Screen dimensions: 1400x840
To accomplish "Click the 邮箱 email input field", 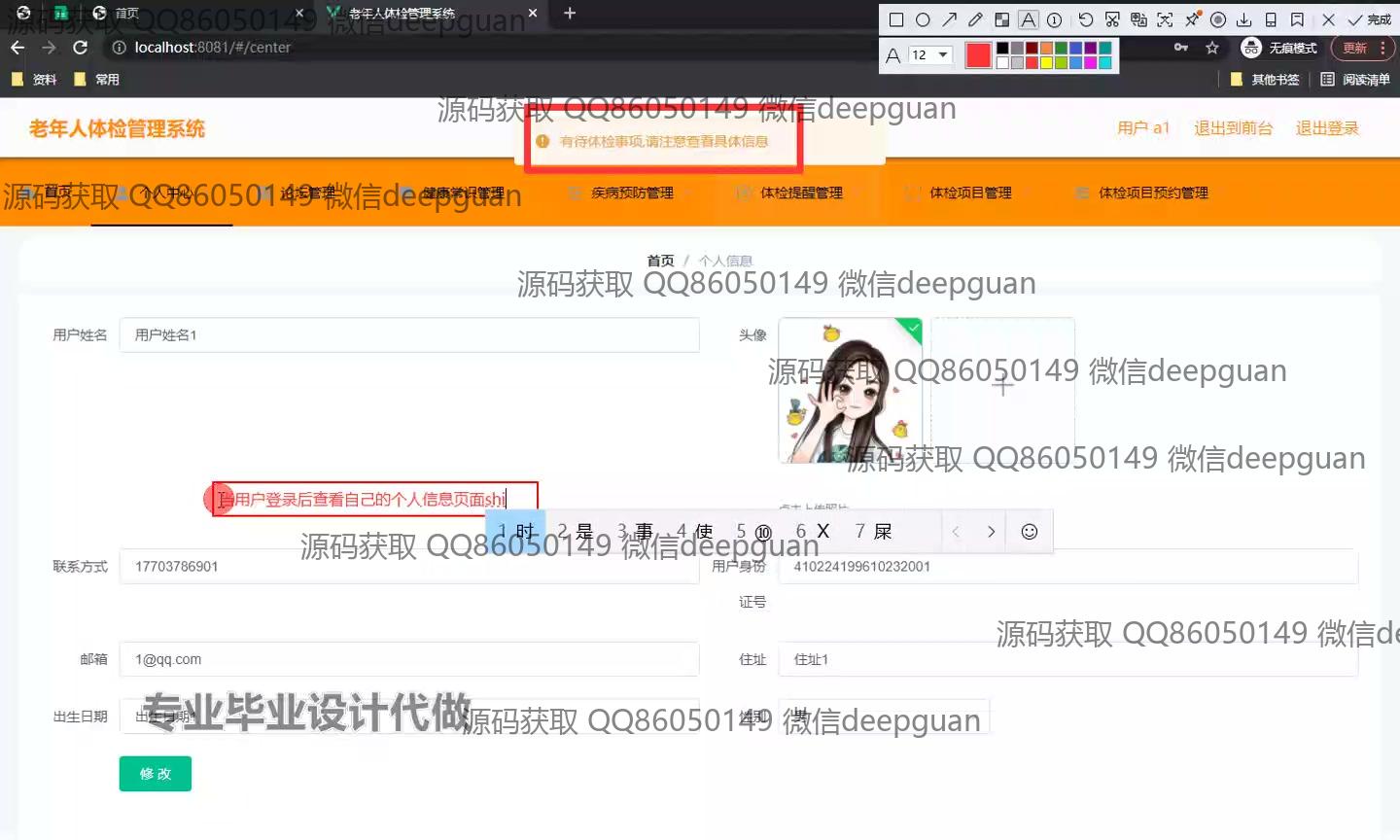I will 408,659.
